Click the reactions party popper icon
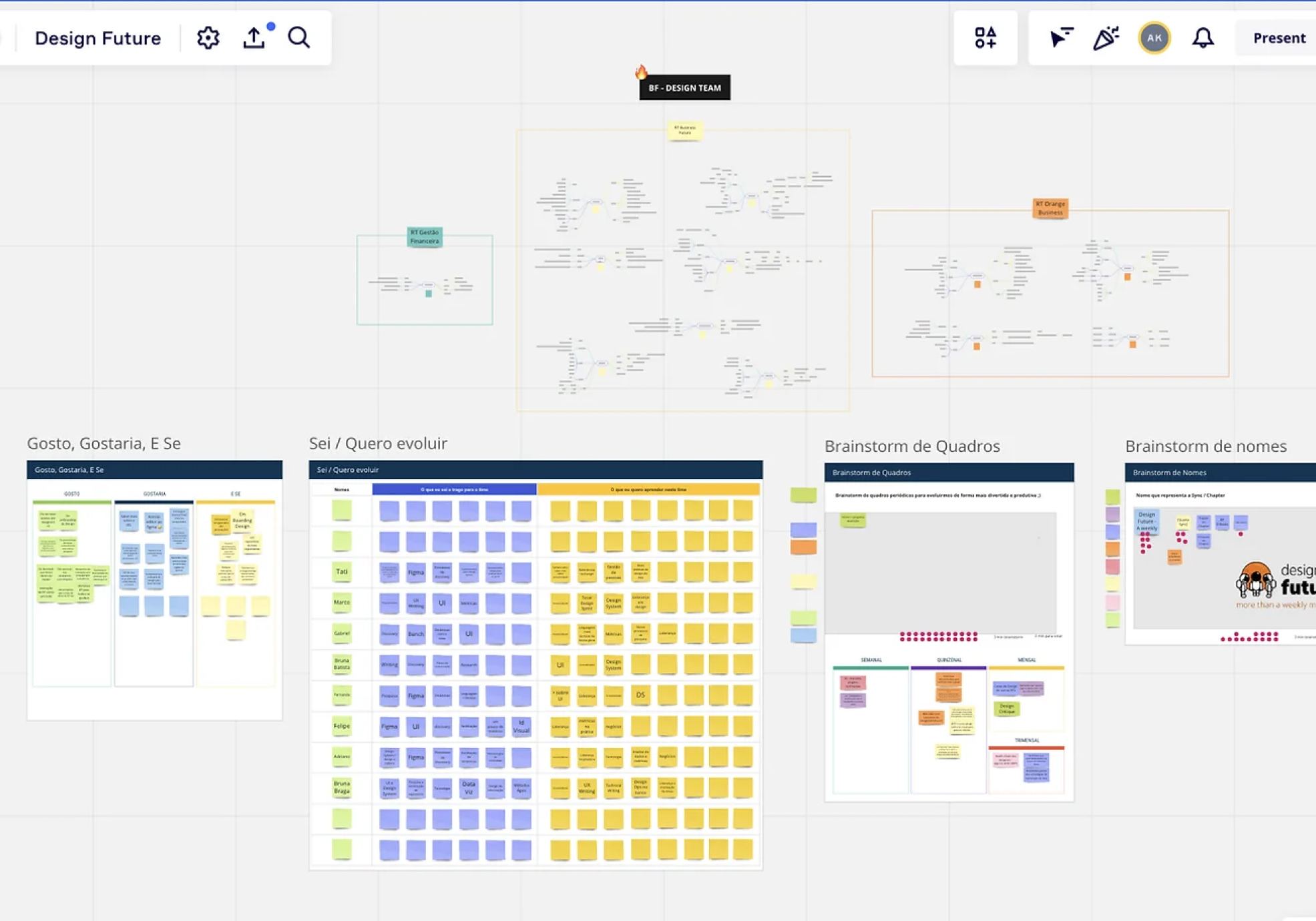Screen dimensions: 1316x921 point(1106,38)
